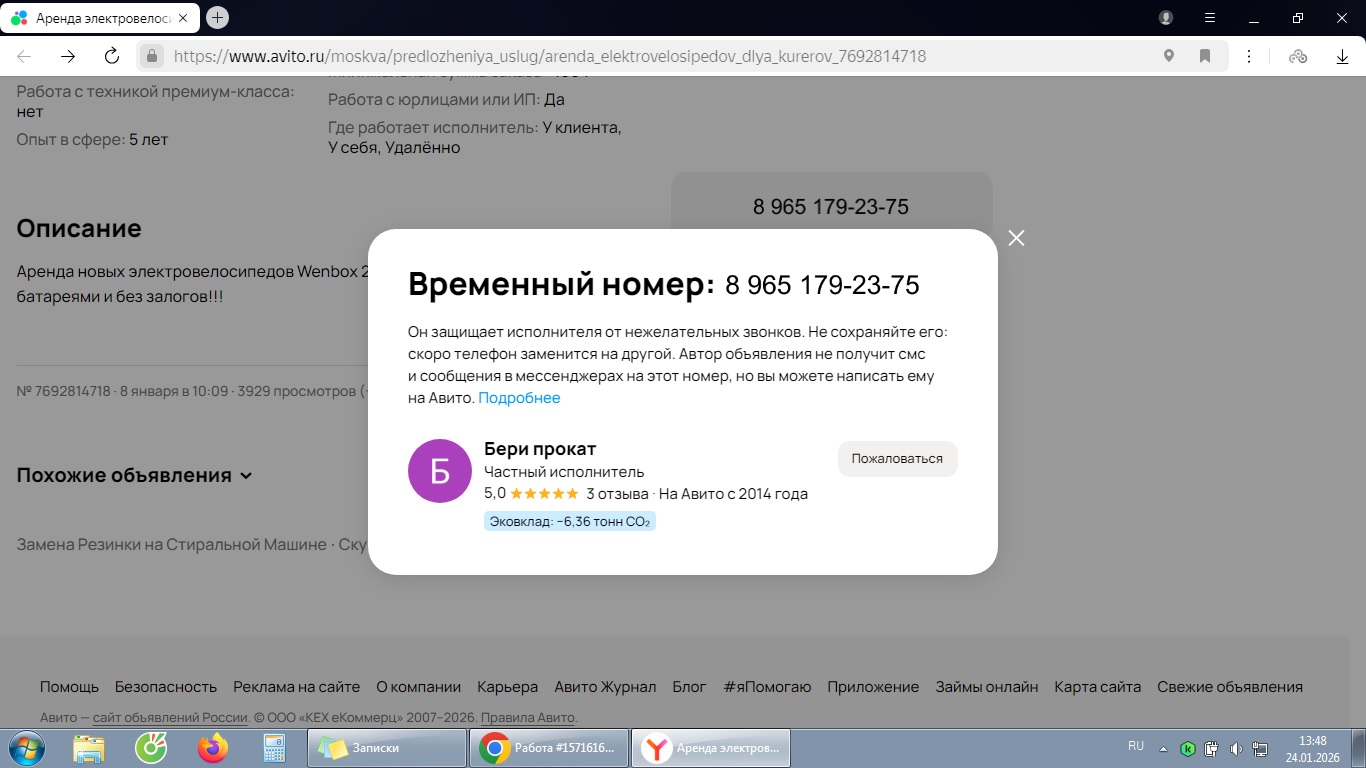Viewport: 1366px width, 768px height.
Task: Open the Свежие объявления footer link
Action: pyautogui.click(x=1230, y=687)
